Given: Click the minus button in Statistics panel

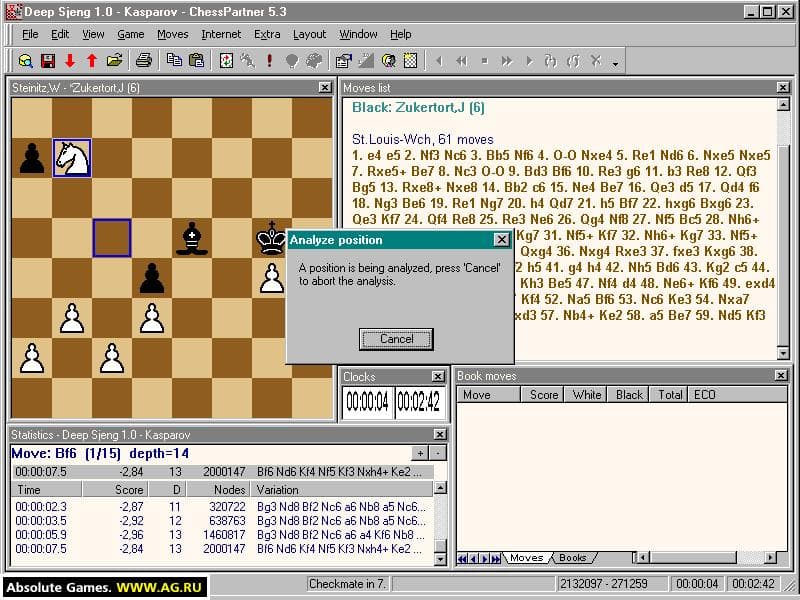Looking at the screenshot, I should 438,453.
